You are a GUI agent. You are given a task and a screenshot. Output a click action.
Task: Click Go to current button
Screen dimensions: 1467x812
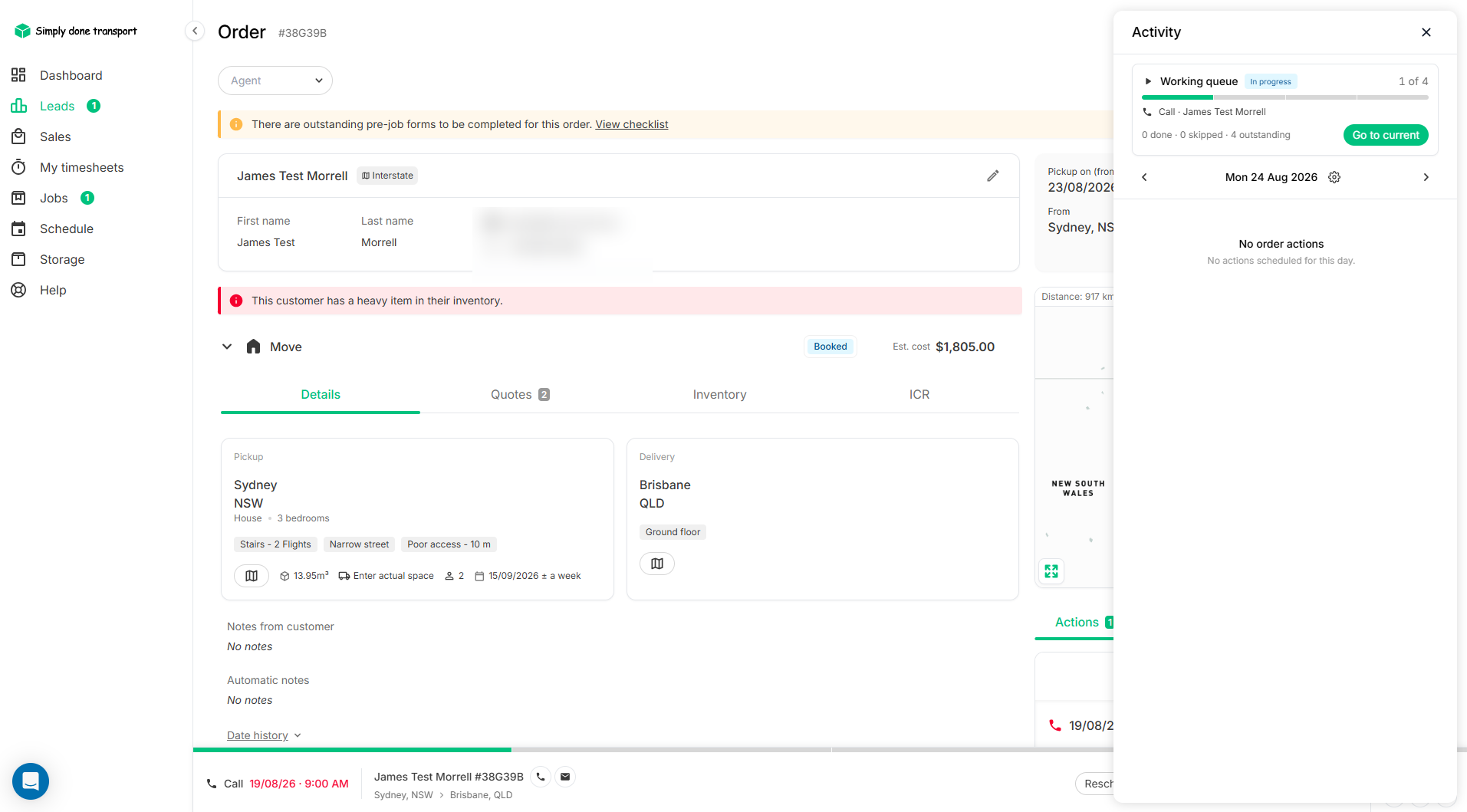pos(1386,135)
